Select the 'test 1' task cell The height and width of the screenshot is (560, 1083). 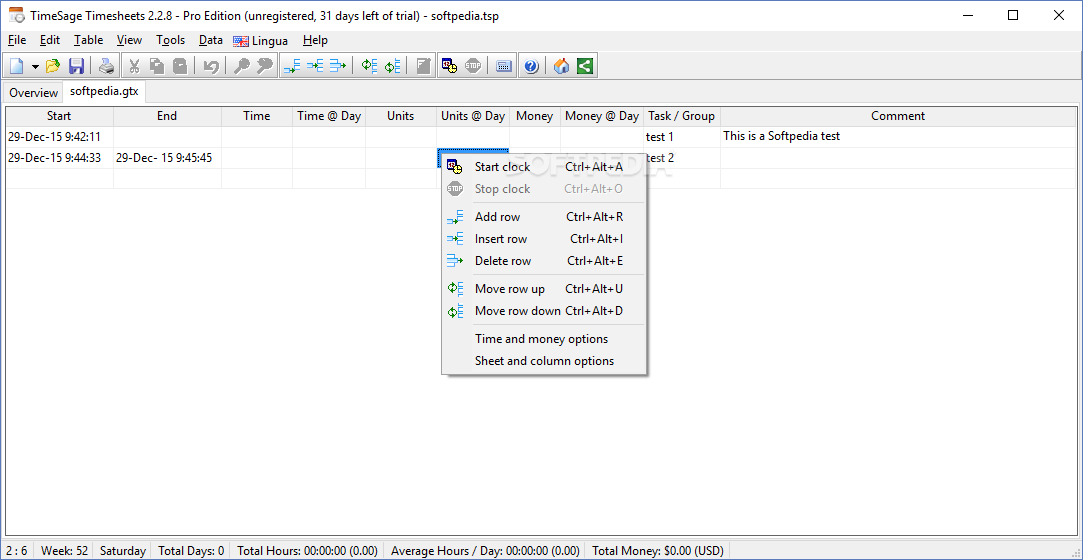(682, 137)
